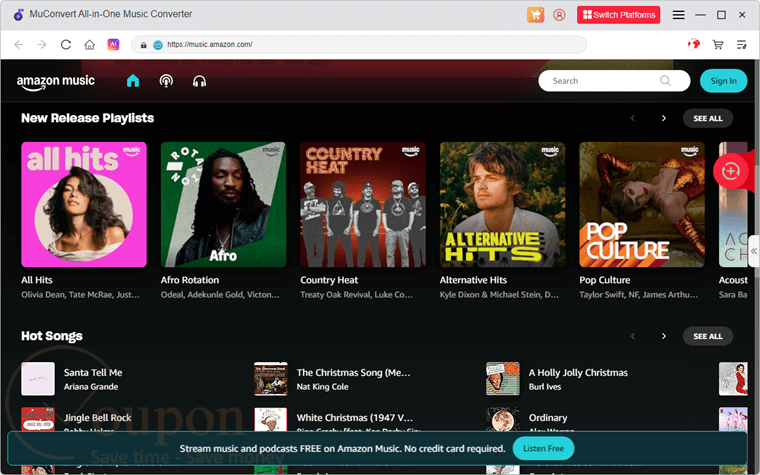
Task: Click the Afro Rotation playlist title
Action: [x=190, y=280]
